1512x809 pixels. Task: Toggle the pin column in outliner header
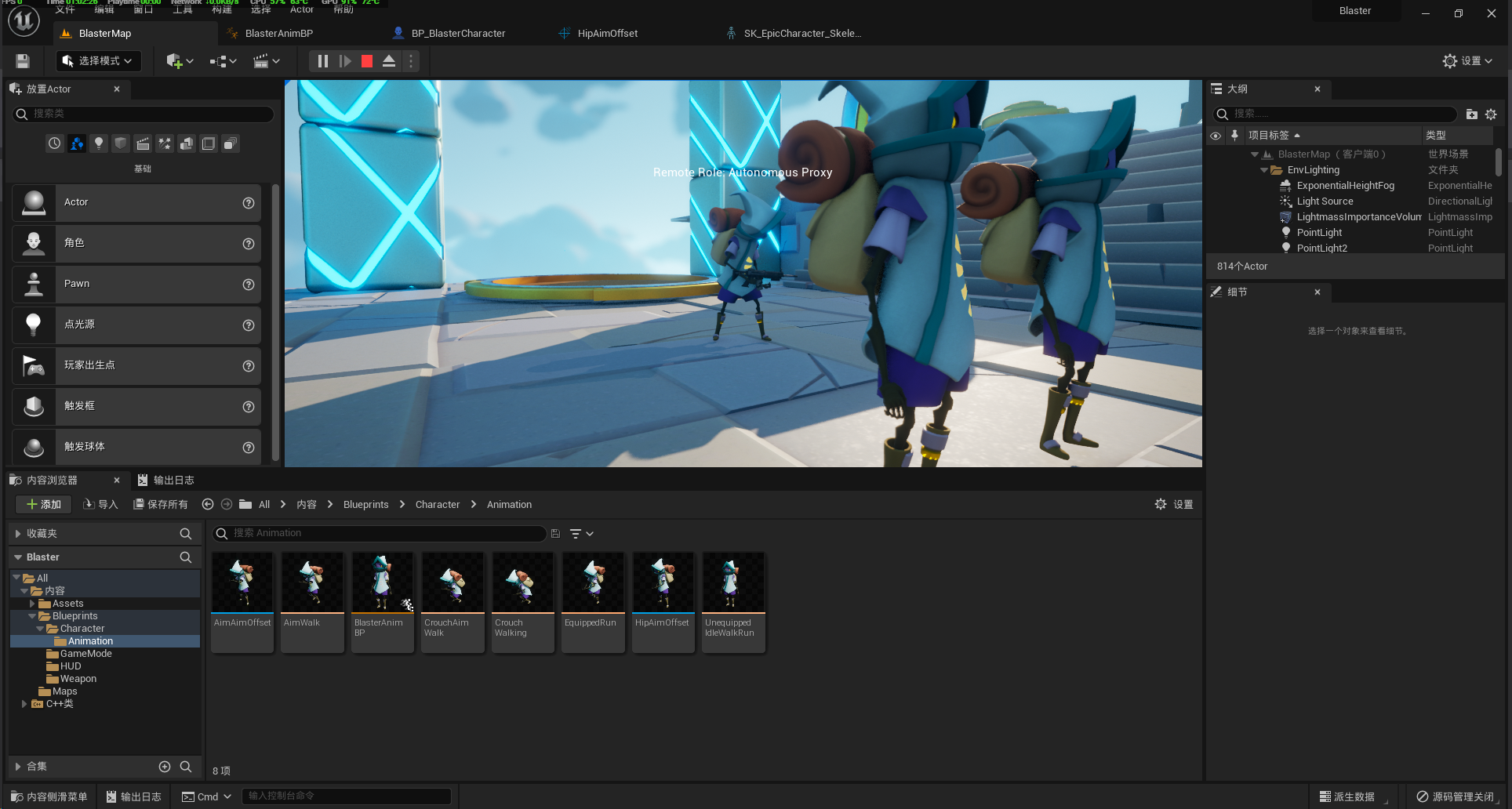click(x=1235, y=136)
